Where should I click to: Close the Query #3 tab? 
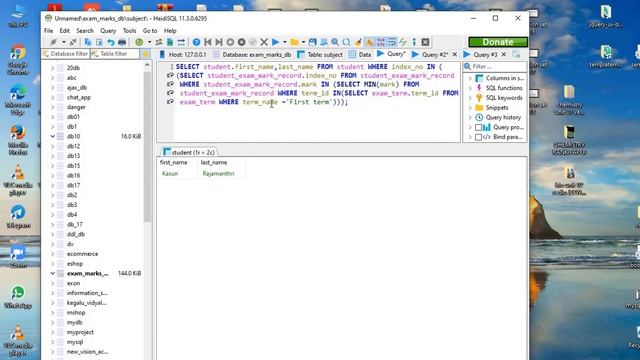tap(504, 54)
